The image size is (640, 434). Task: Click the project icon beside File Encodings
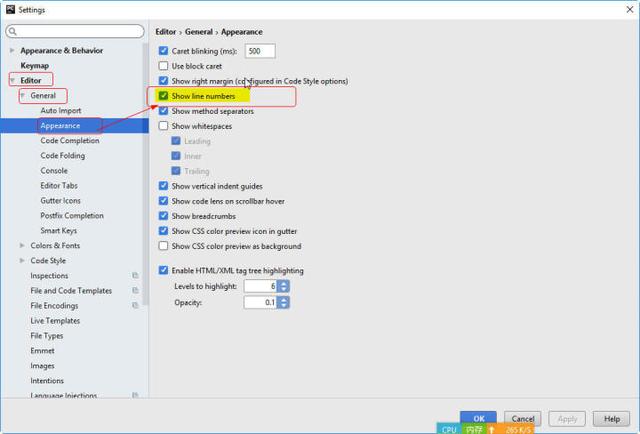pos(135,306)
